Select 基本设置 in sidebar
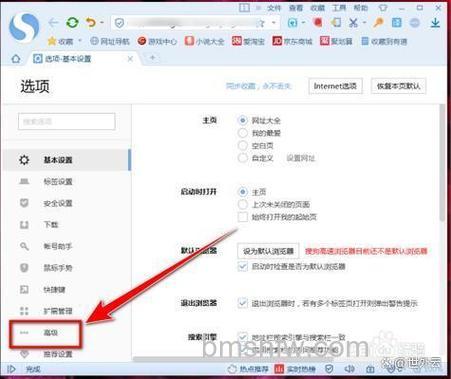 pyautogui.click(x=67, y=160)
